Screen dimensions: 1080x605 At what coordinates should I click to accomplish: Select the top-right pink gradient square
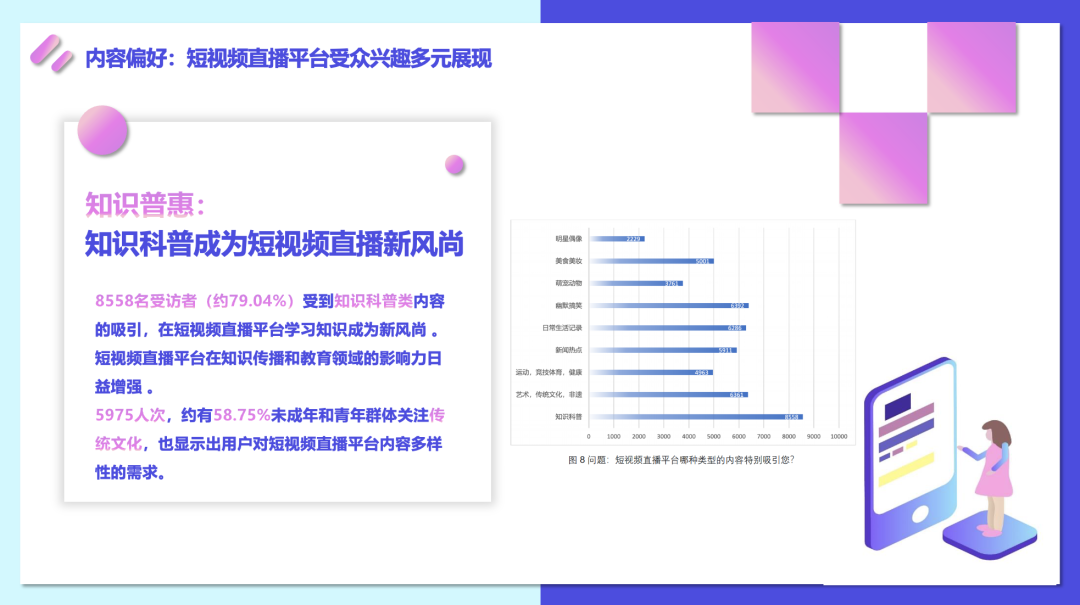972,67
